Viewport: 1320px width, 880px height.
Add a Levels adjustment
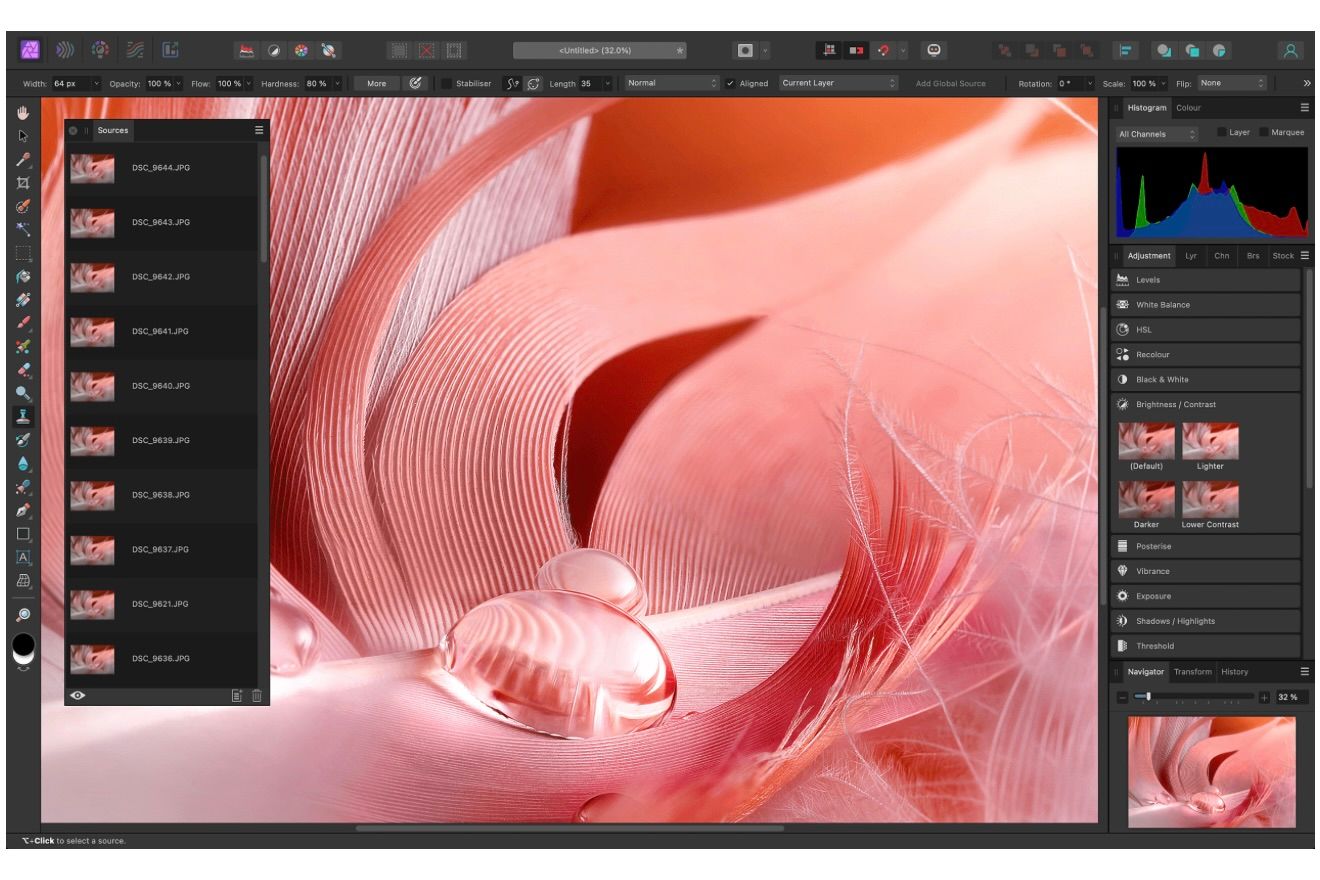pos(1205,280)
